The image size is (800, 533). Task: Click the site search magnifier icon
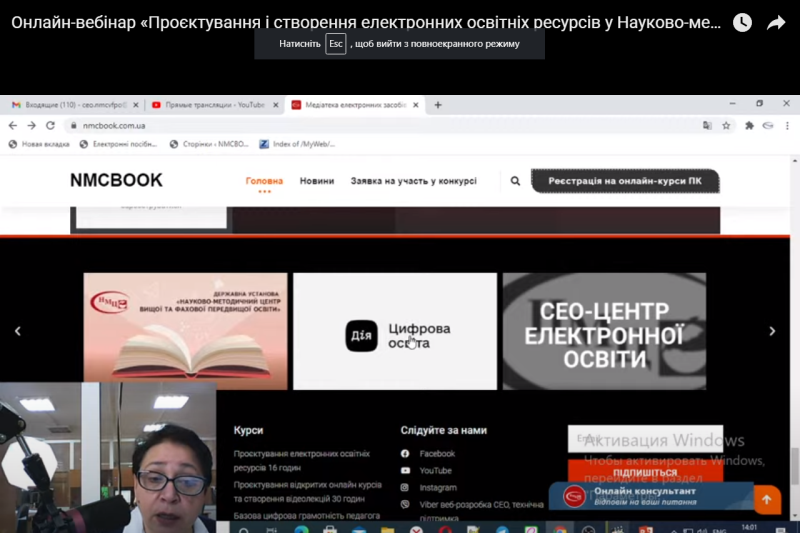(515, 181)
